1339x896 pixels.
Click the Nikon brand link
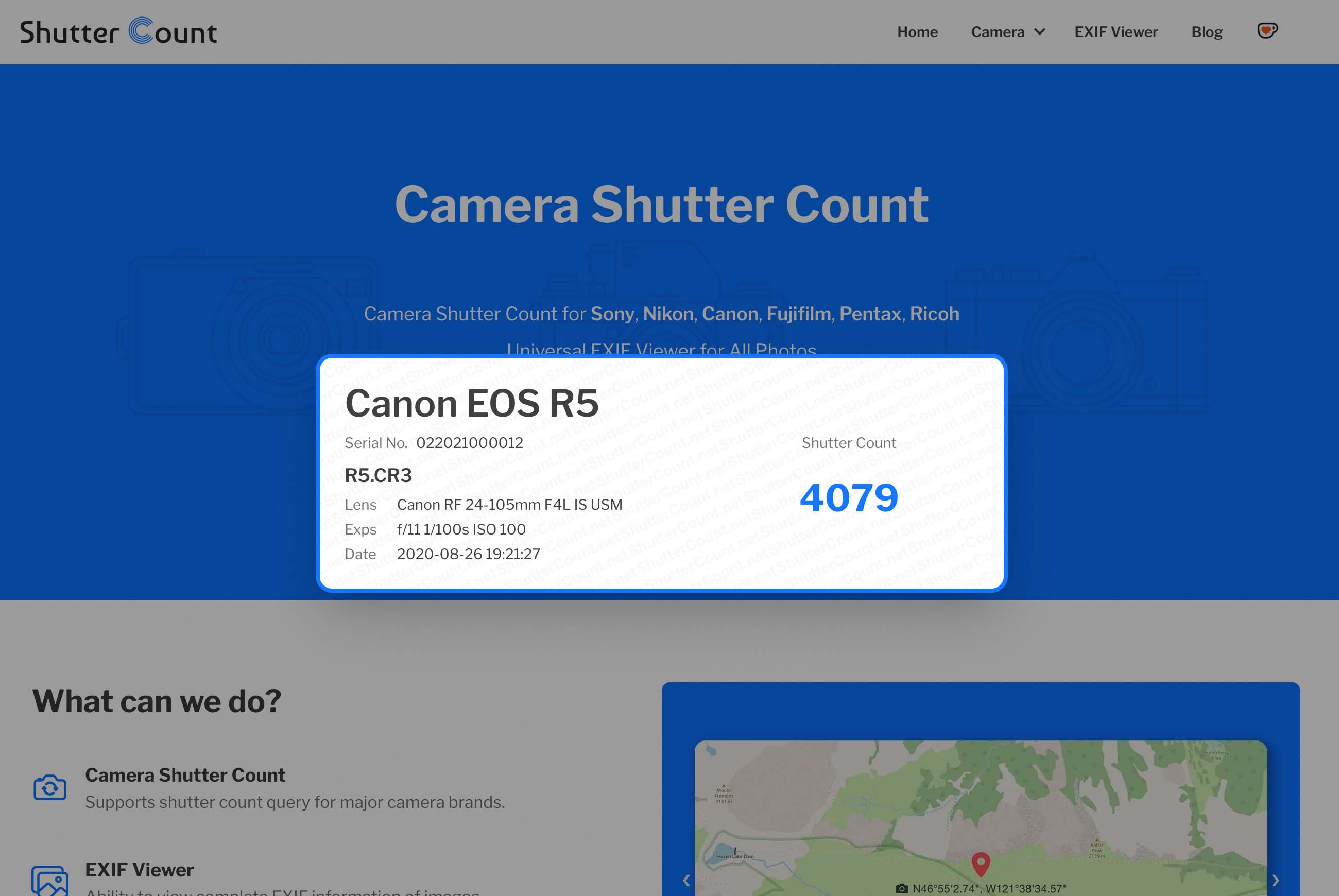click(668, 314)
